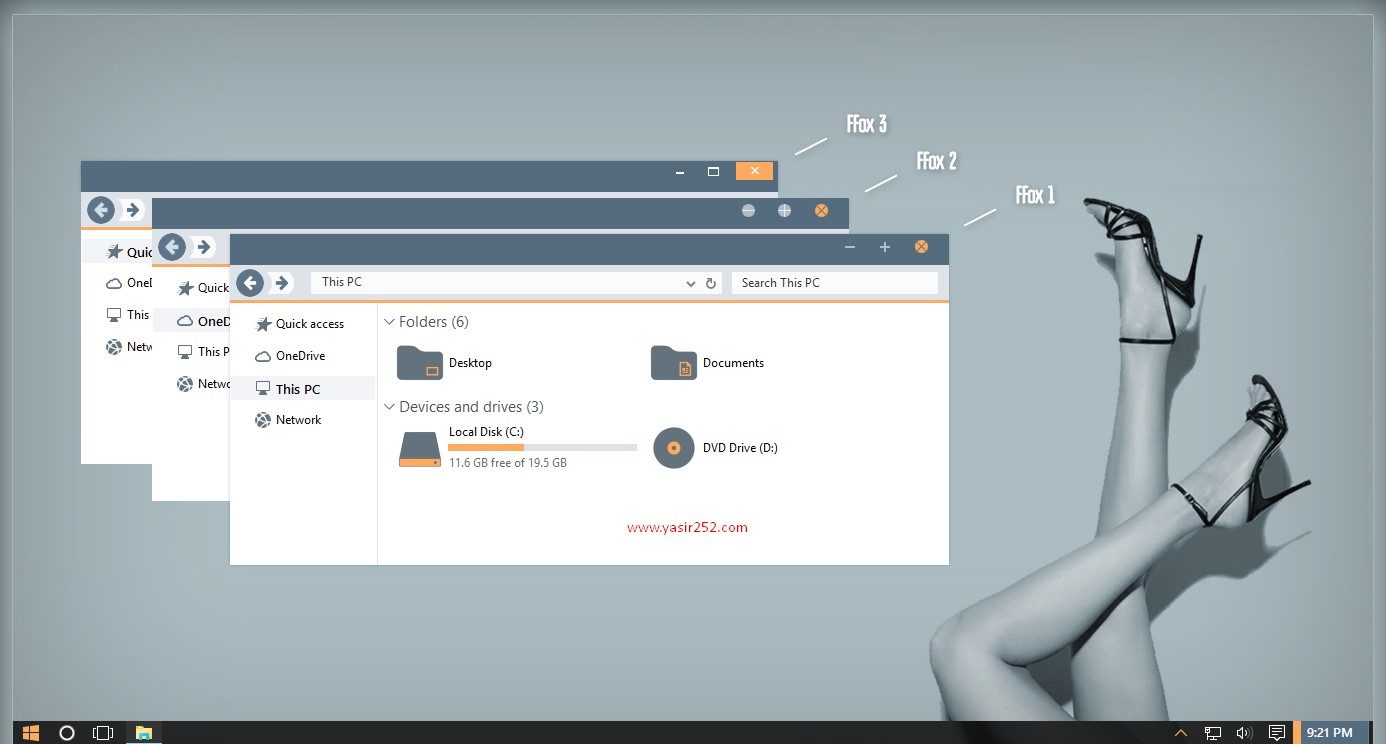Select This PC monitor in rear window
Viewport: 1386px width, 744px height.
pyautogui.click(x=114, y=315)
